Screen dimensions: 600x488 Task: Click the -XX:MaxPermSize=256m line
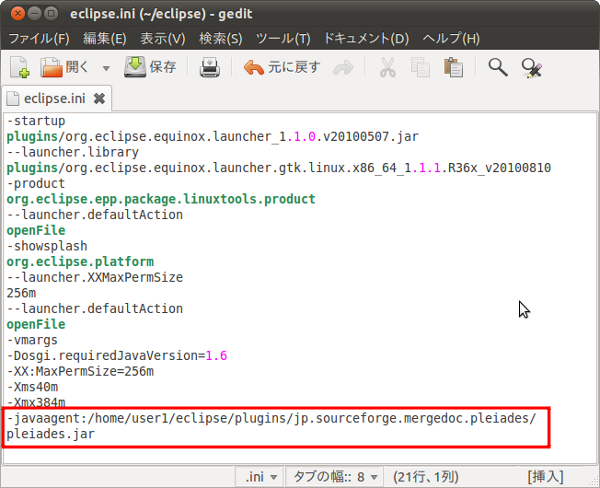click(80, 371)
